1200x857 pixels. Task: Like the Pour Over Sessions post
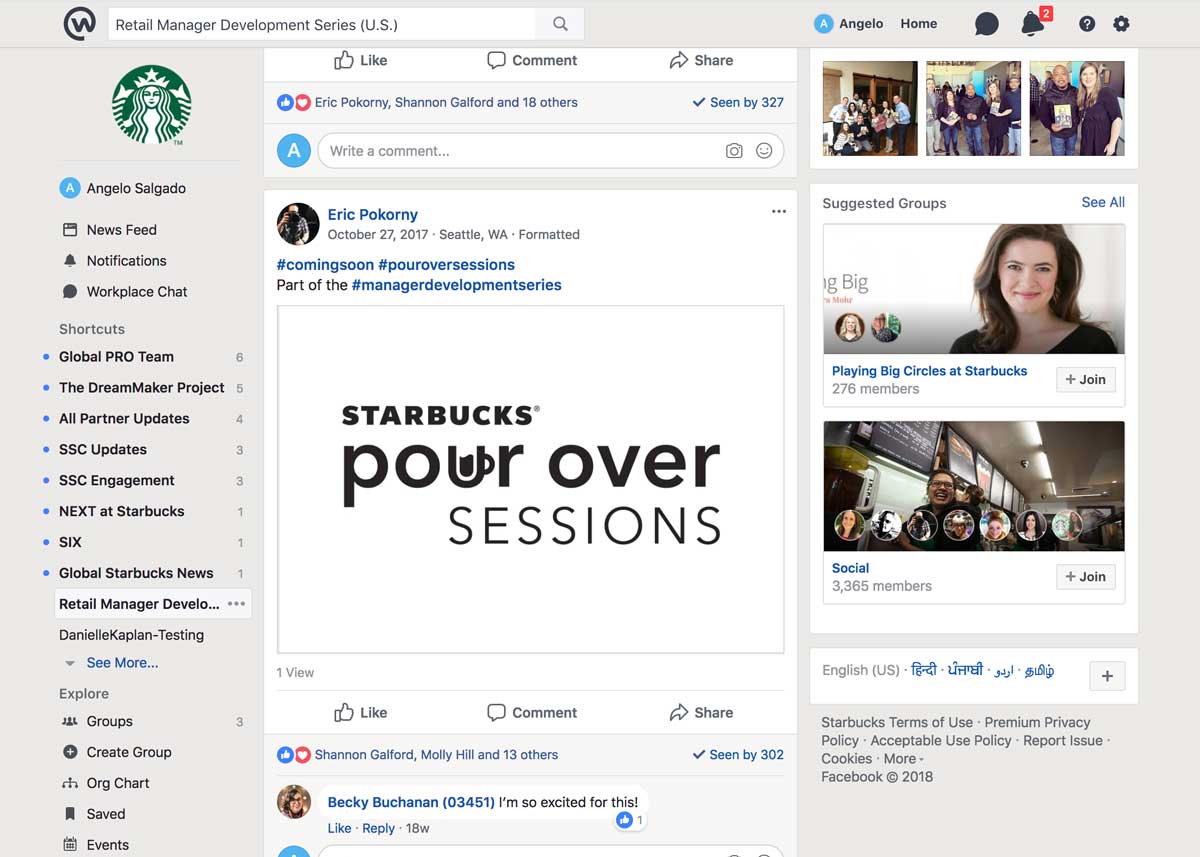(x=360, y=712)
